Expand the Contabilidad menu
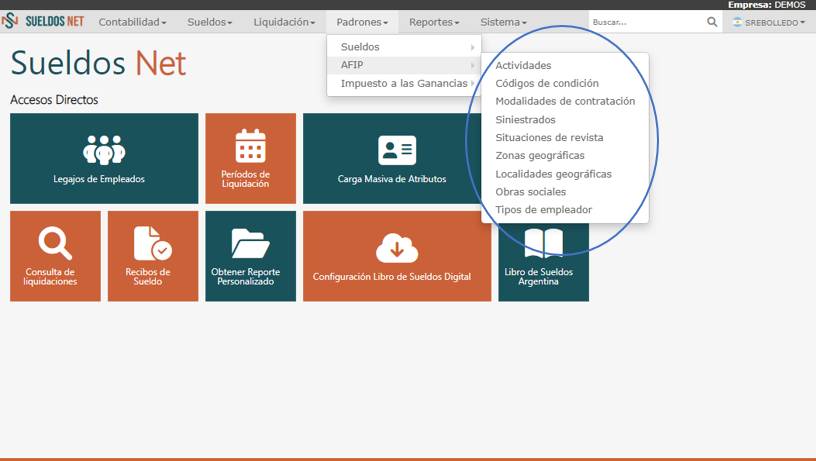 click(x=132, y=22)
